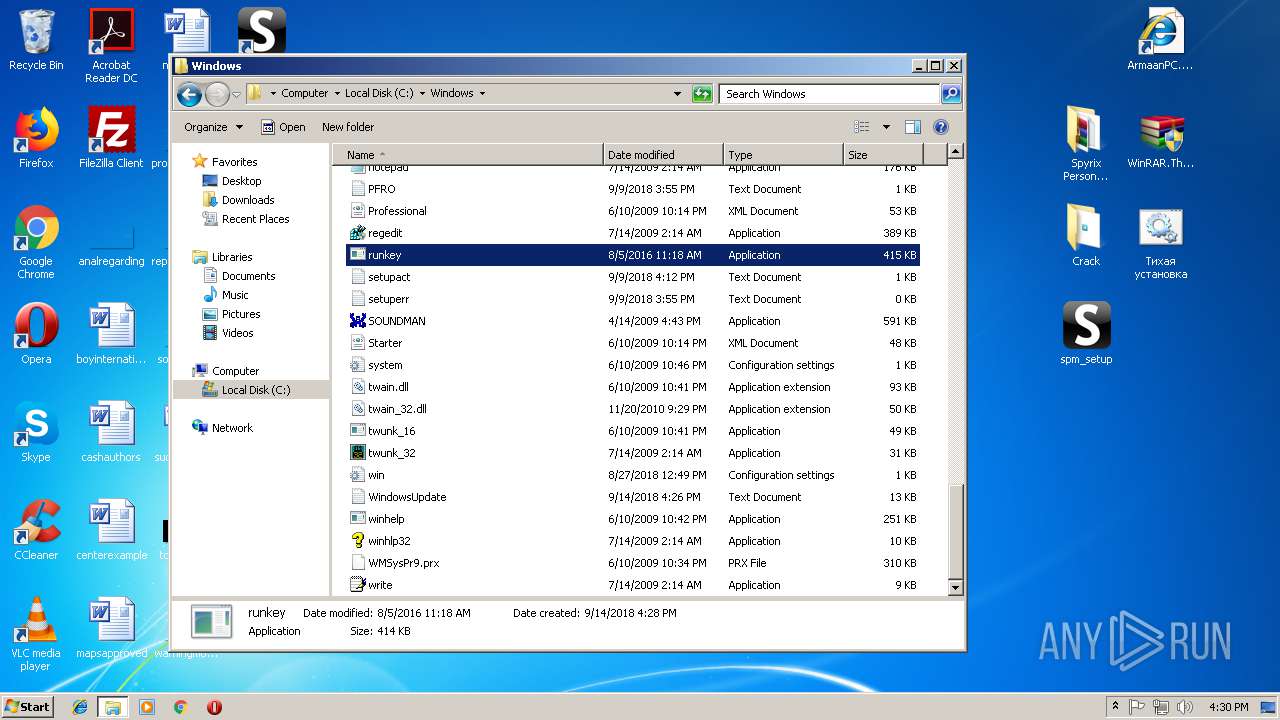Click New folder in the toolbar
This screenshot has height=720, width=1280.
348,127
